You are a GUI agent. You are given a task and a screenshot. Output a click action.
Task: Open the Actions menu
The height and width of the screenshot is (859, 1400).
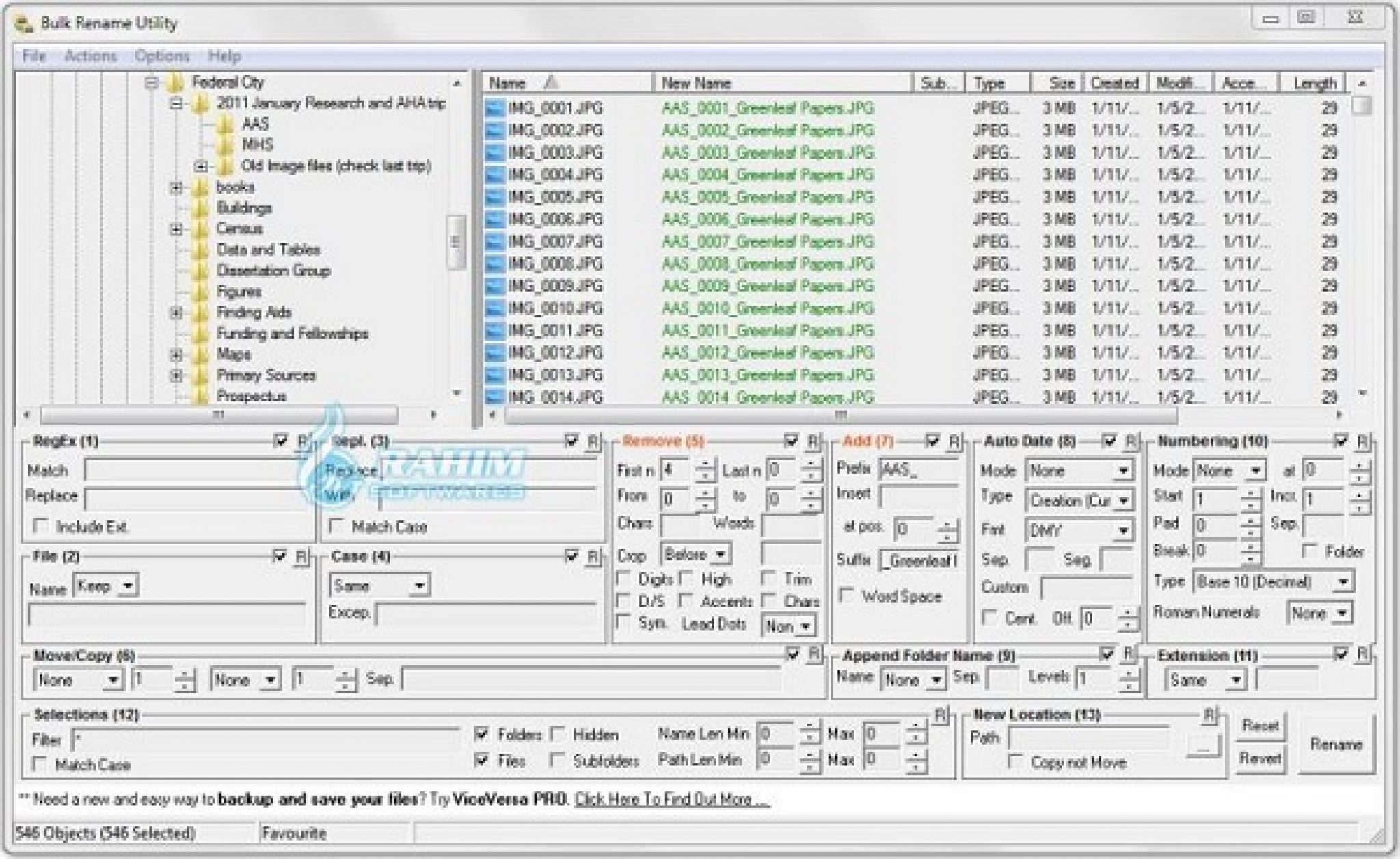[90, 56]
